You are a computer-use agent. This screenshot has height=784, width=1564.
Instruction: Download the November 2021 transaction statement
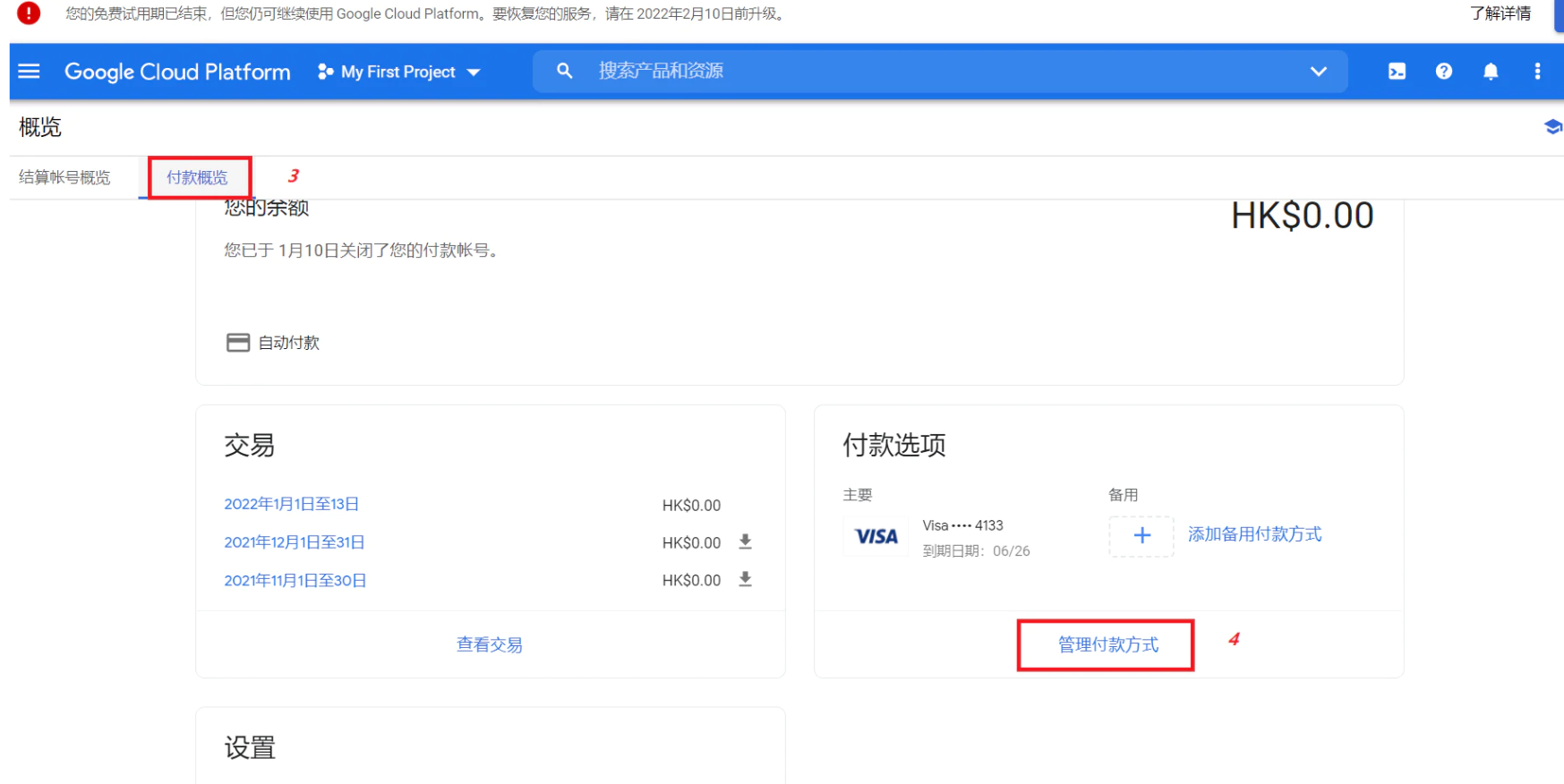745,579
